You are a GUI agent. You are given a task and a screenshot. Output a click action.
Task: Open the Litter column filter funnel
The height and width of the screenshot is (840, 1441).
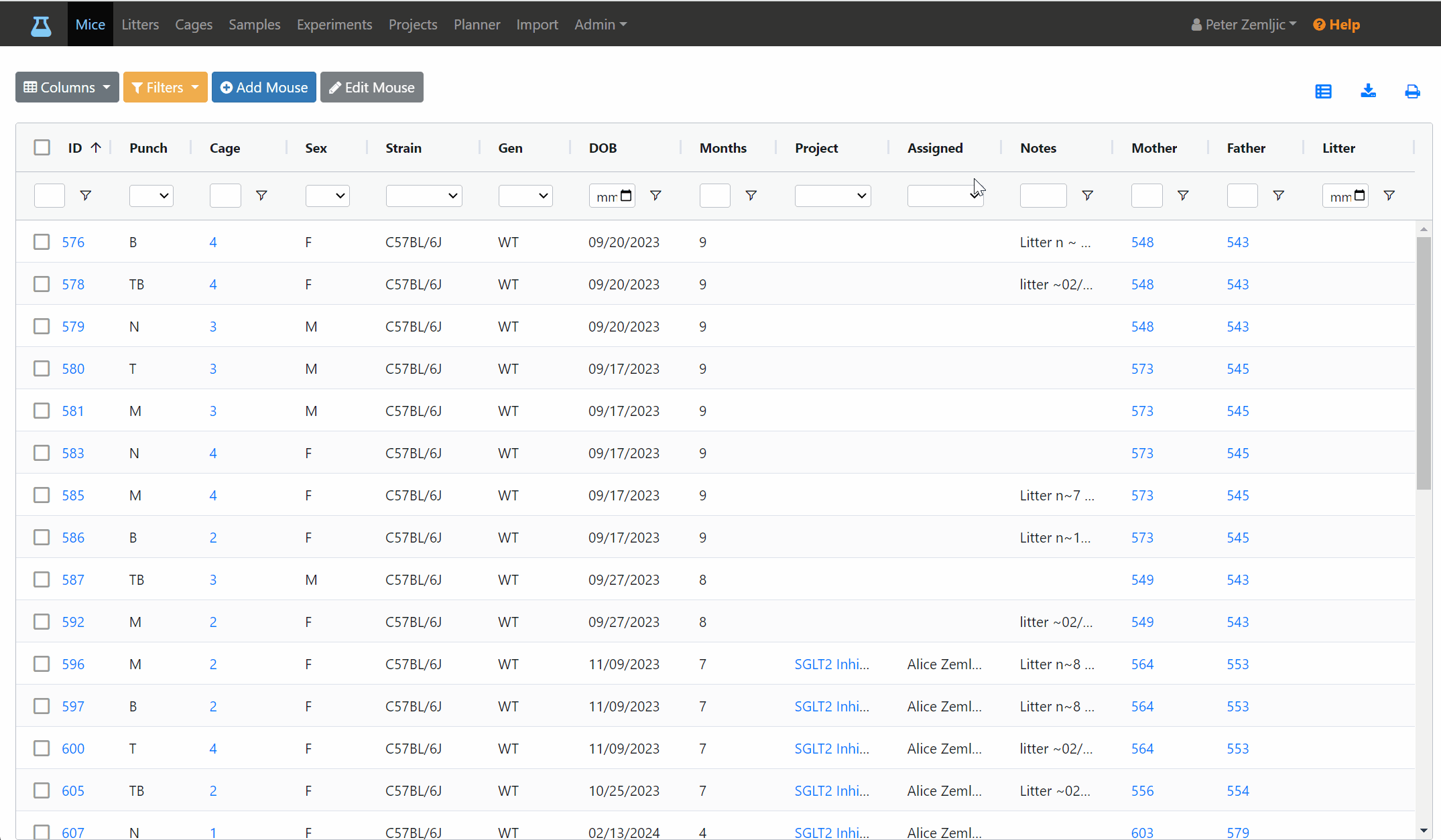(x=1389, y=196)
